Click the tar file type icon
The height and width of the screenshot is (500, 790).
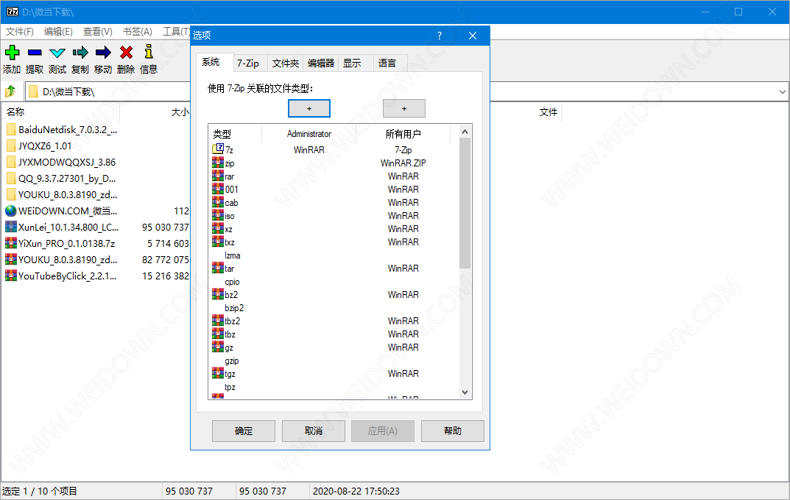point(218,268)
